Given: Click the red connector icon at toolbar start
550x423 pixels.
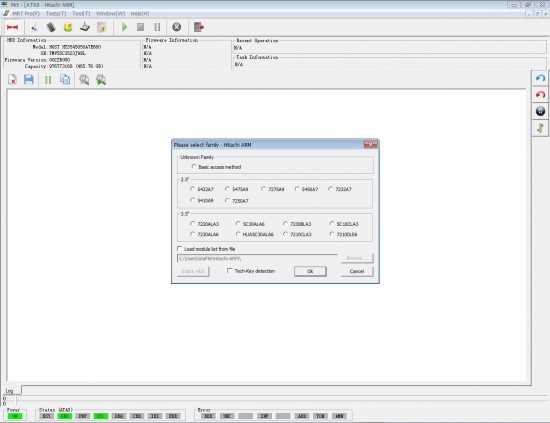Looking at the screenshot, I should pyautogui.click(x=13, y=27).
